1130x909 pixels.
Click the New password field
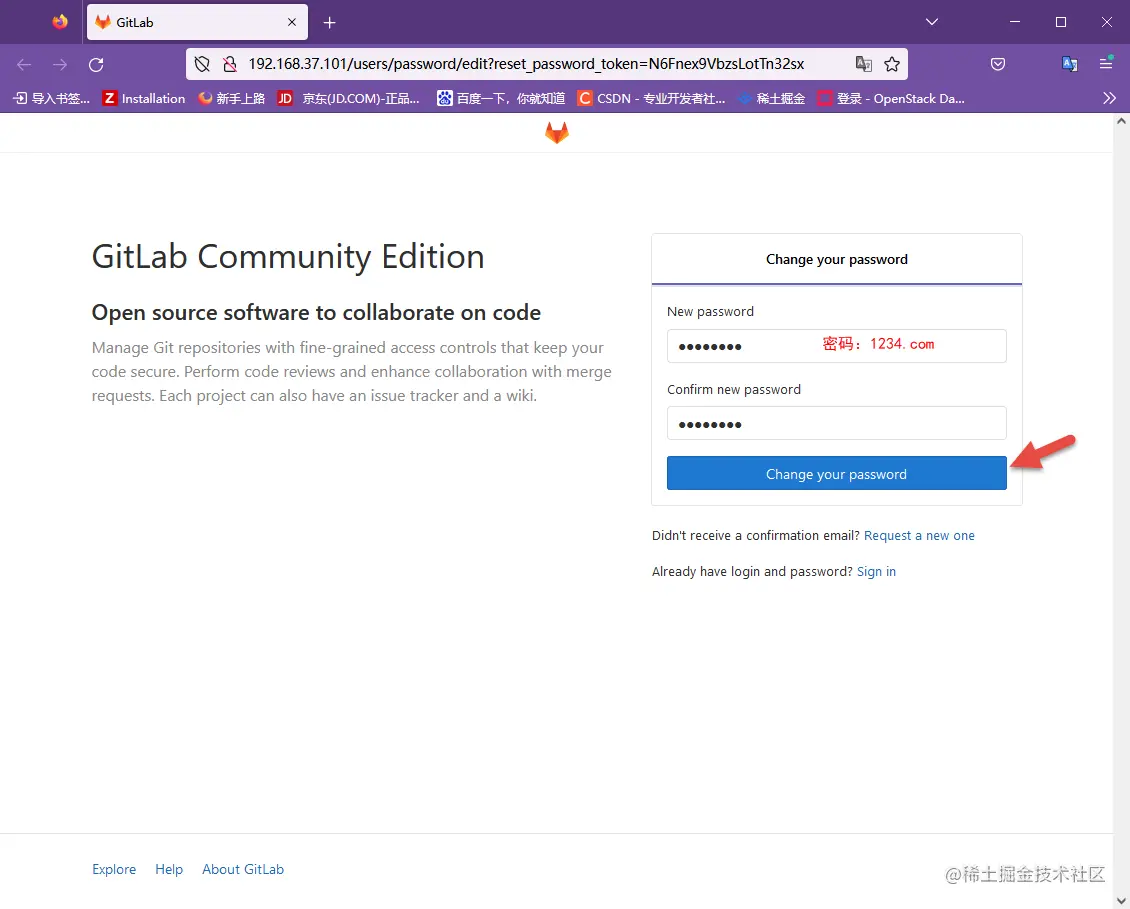tap(837, 346)
